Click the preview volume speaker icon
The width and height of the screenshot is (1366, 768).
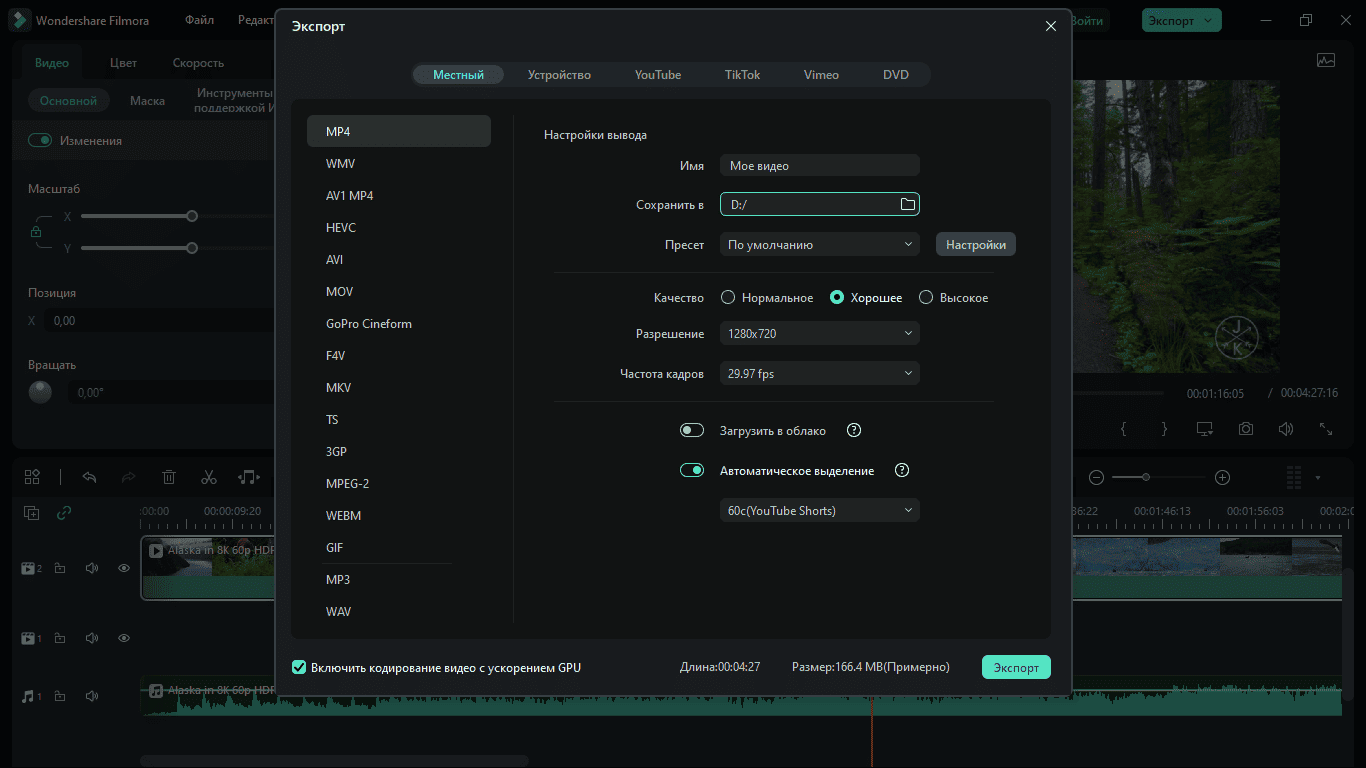coord(1286,428)
